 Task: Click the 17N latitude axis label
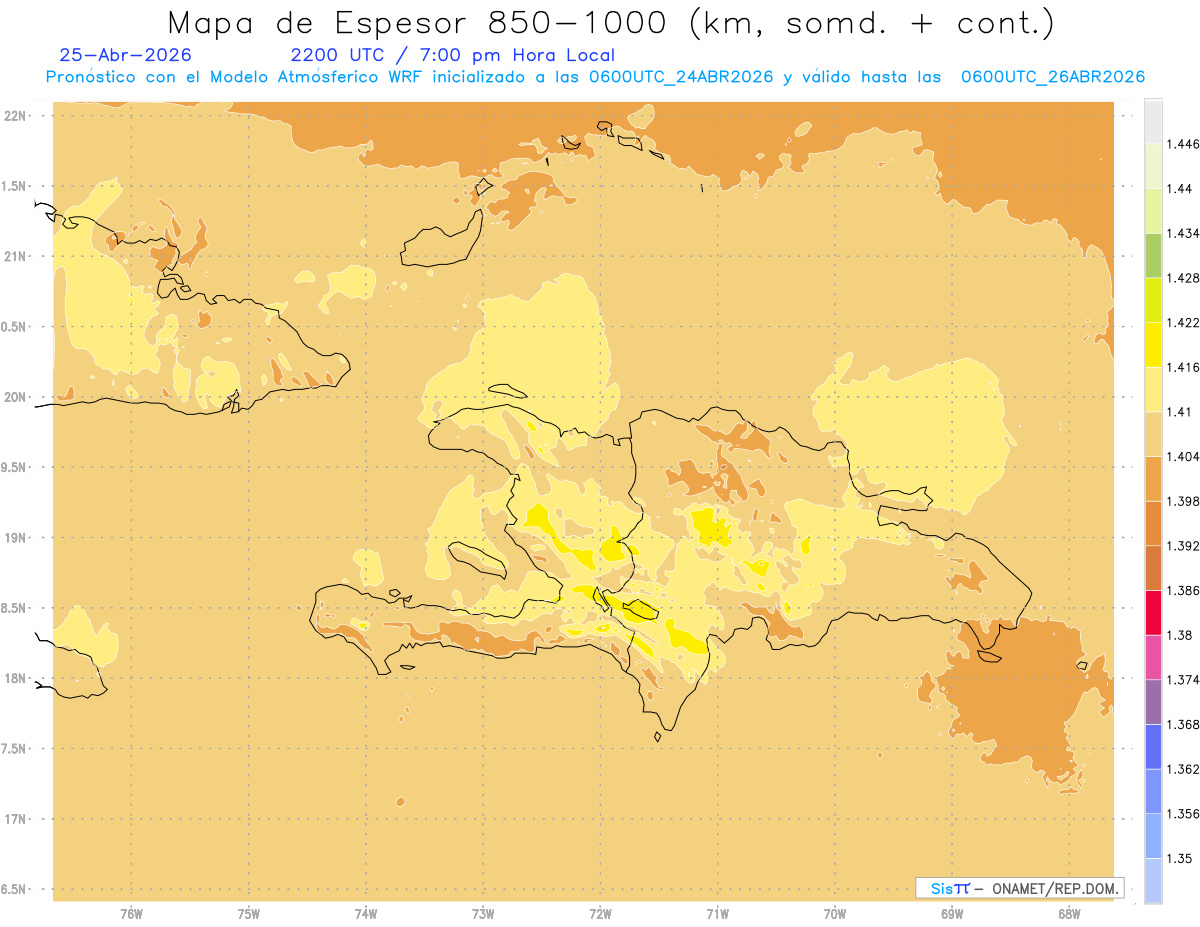(16, 819)
